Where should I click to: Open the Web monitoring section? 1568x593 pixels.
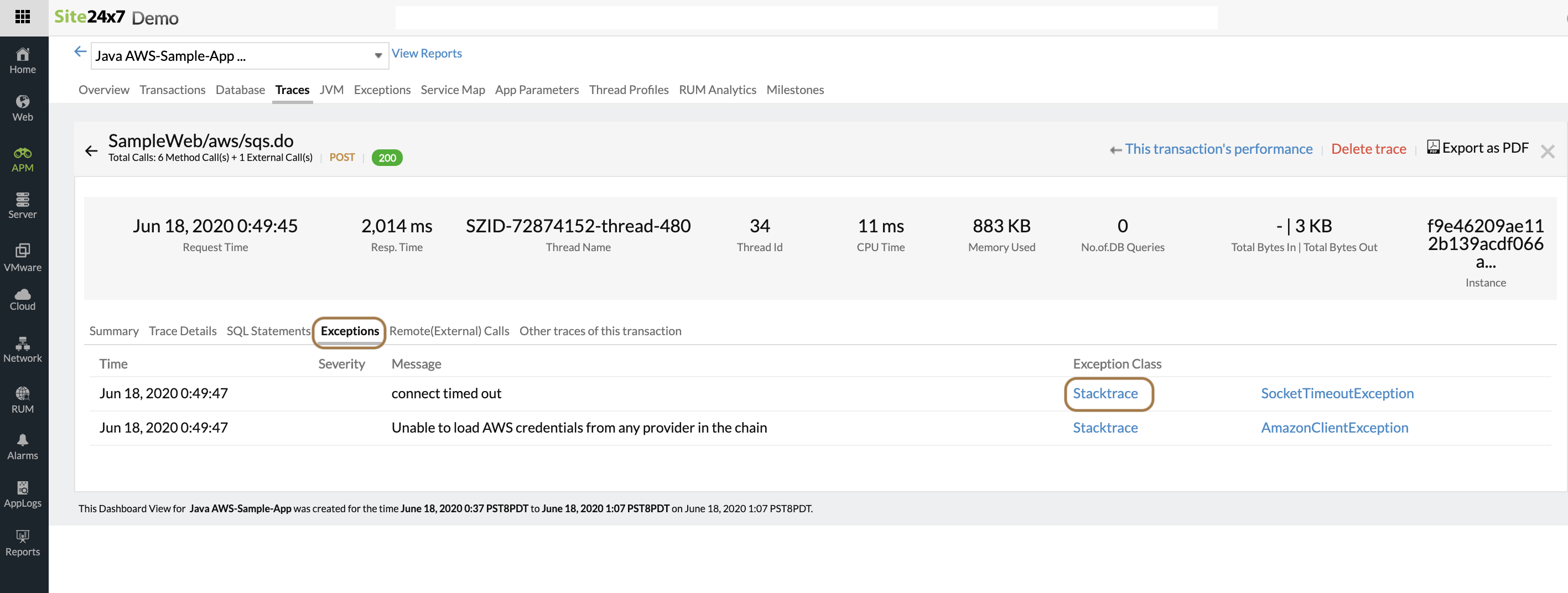[23, 108]
